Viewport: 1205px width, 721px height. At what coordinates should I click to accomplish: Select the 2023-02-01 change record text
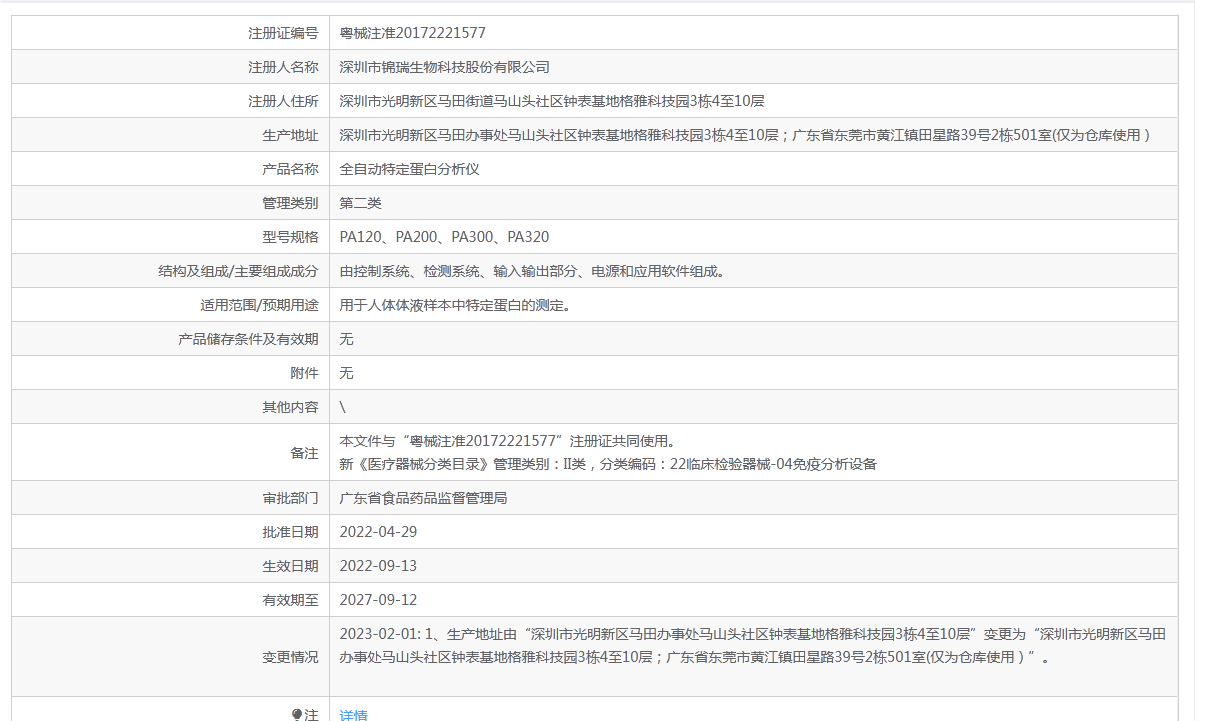[753, 646]
